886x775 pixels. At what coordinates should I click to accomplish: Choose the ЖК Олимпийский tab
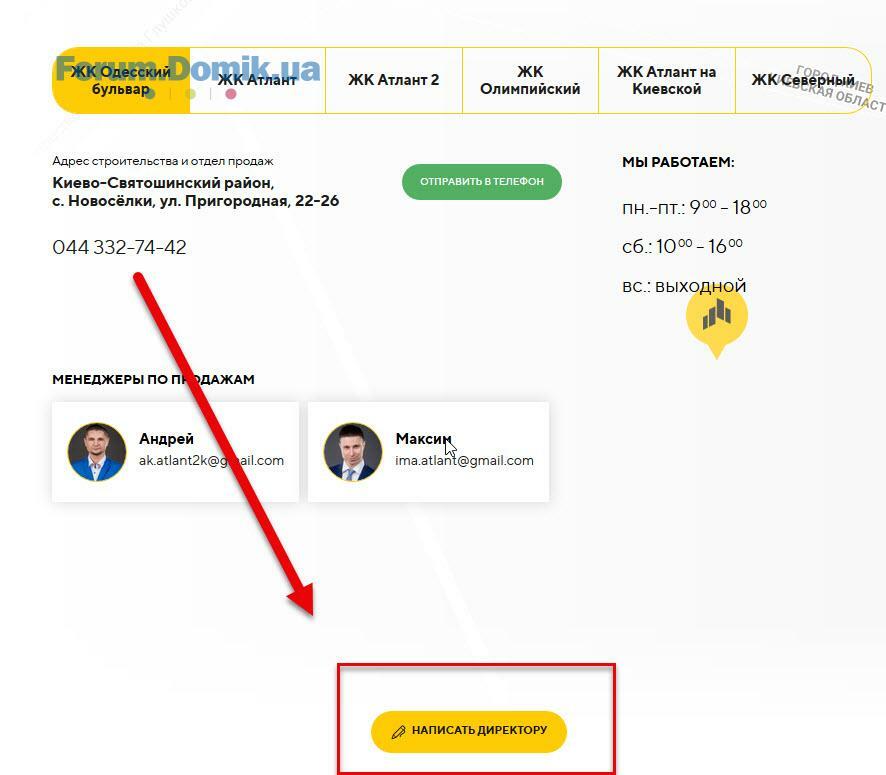(530, 80)
